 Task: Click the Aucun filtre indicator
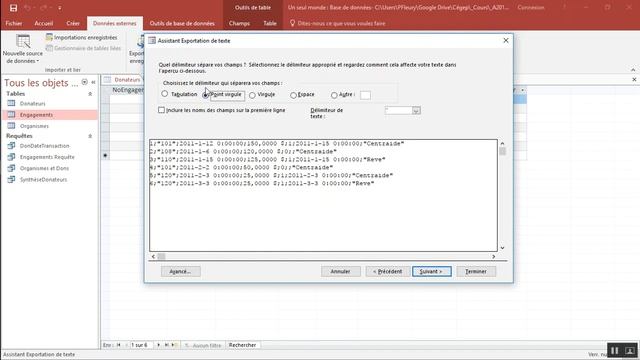[203, 345]
